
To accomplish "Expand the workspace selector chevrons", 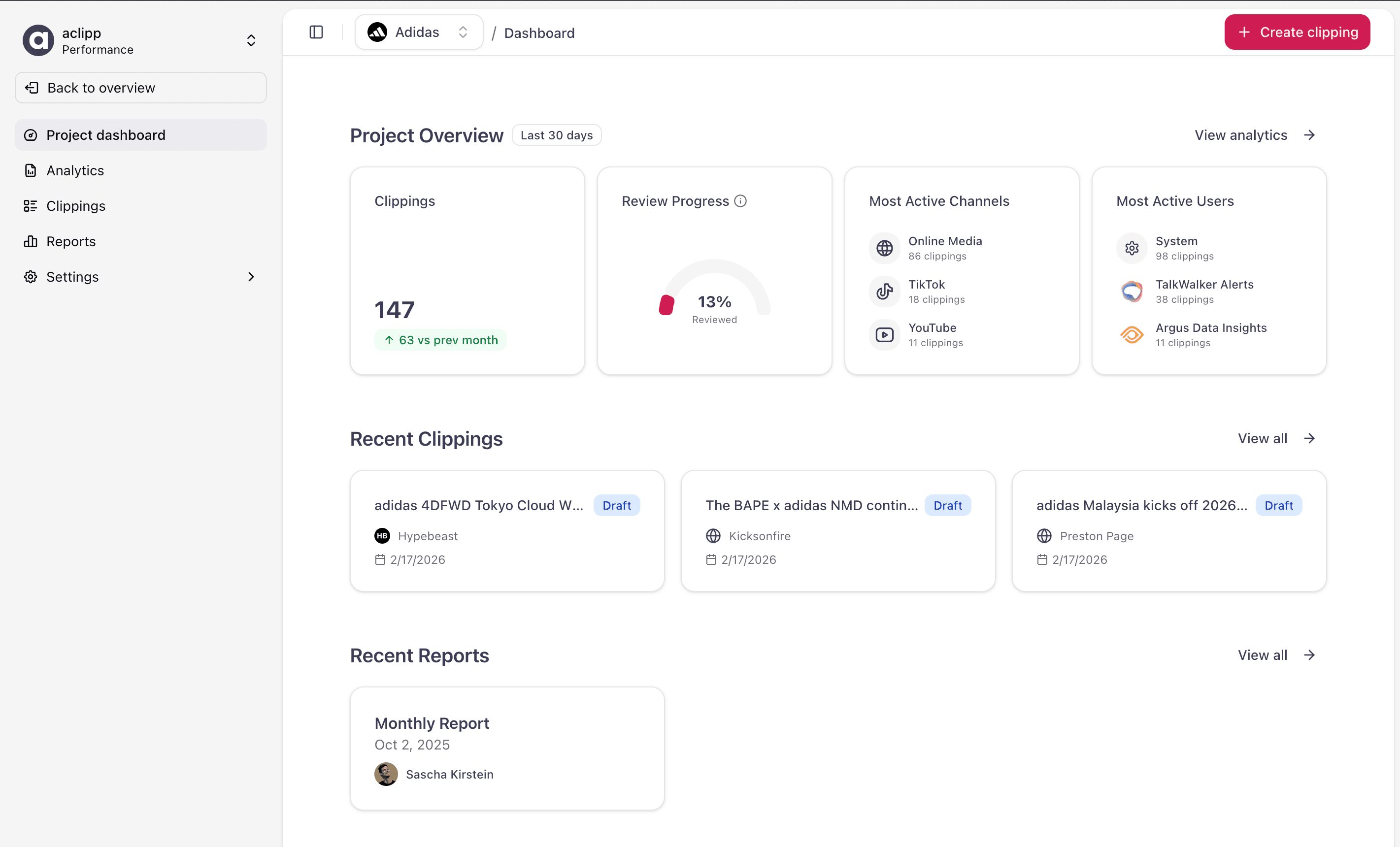I will 251,40.
